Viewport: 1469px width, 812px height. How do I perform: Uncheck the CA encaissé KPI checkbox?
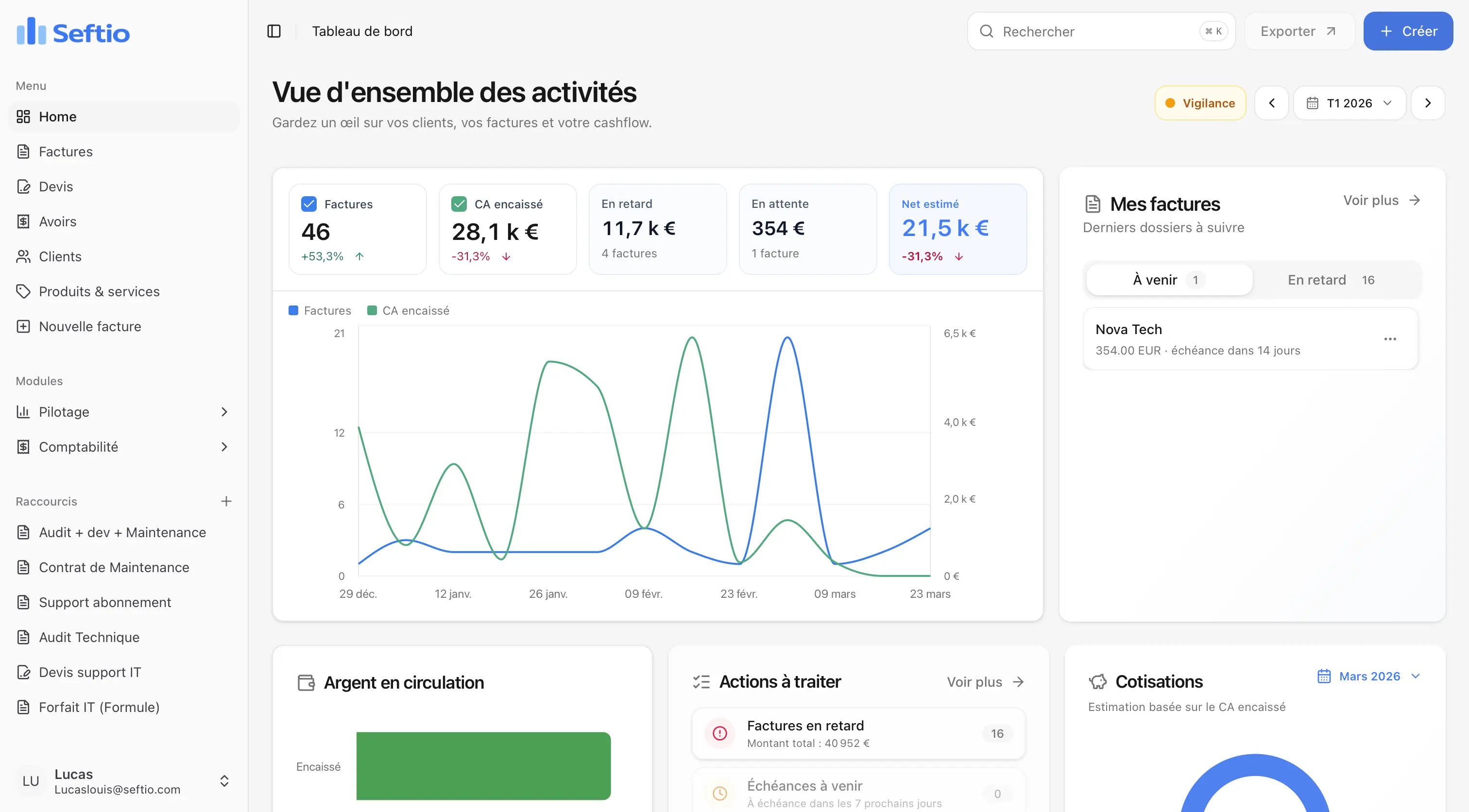pos(459,203)
